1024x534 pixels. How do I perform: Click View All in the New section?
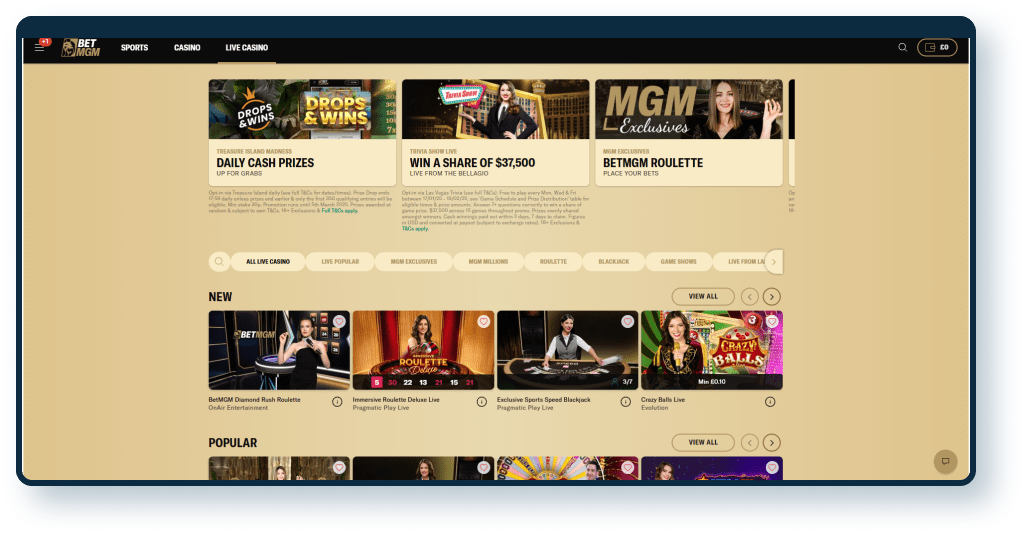click(x=703, y=297)
